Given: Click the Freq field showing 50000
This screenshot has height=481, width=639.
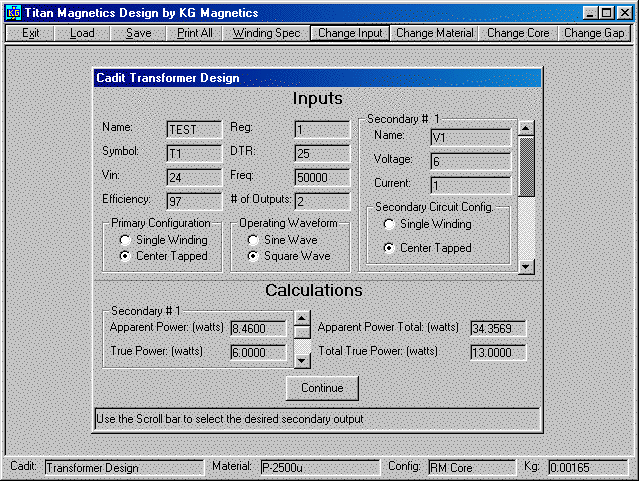Looking at the screenshot, I should point(322,177).
